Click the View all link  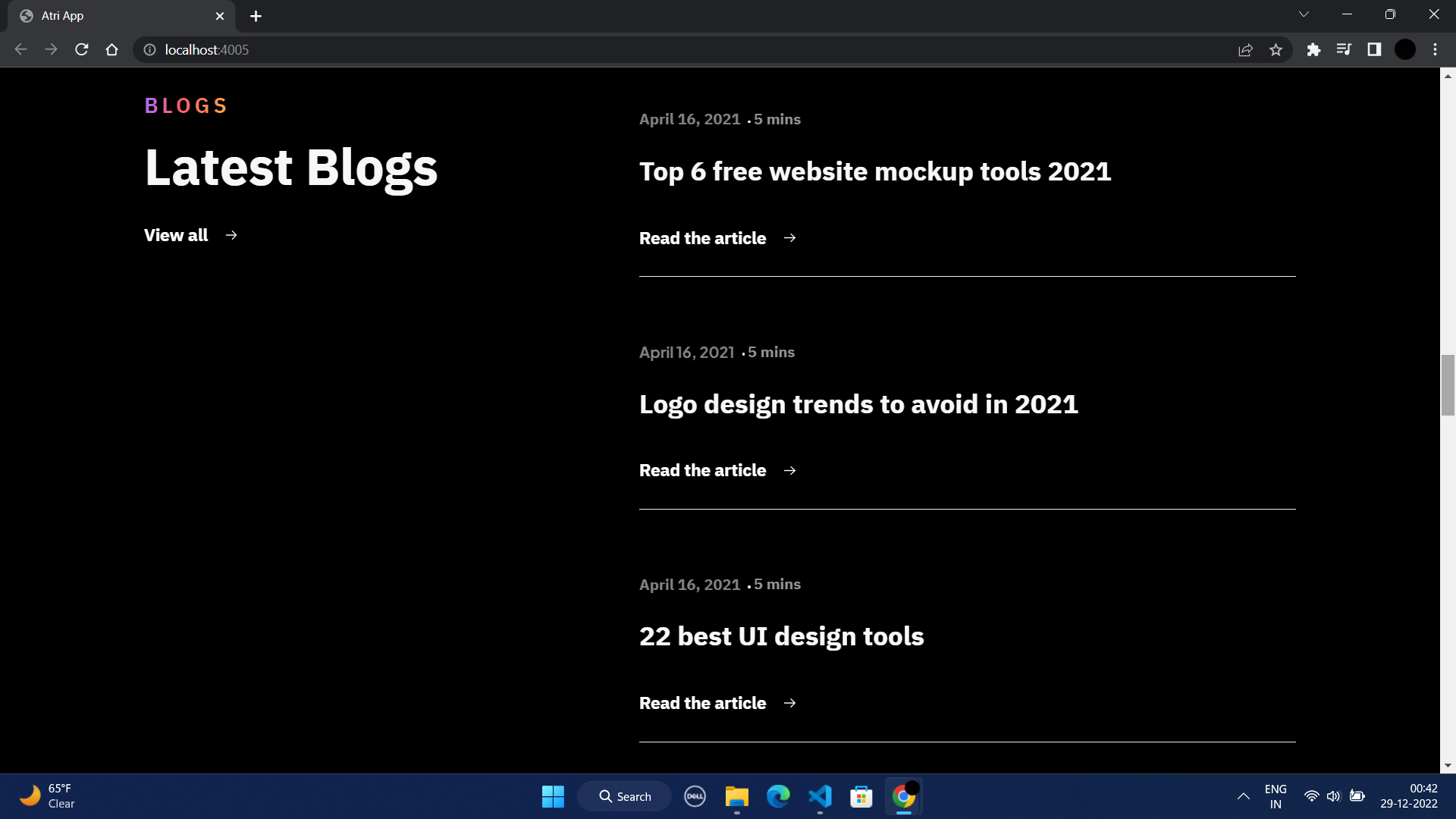[176, 235]
